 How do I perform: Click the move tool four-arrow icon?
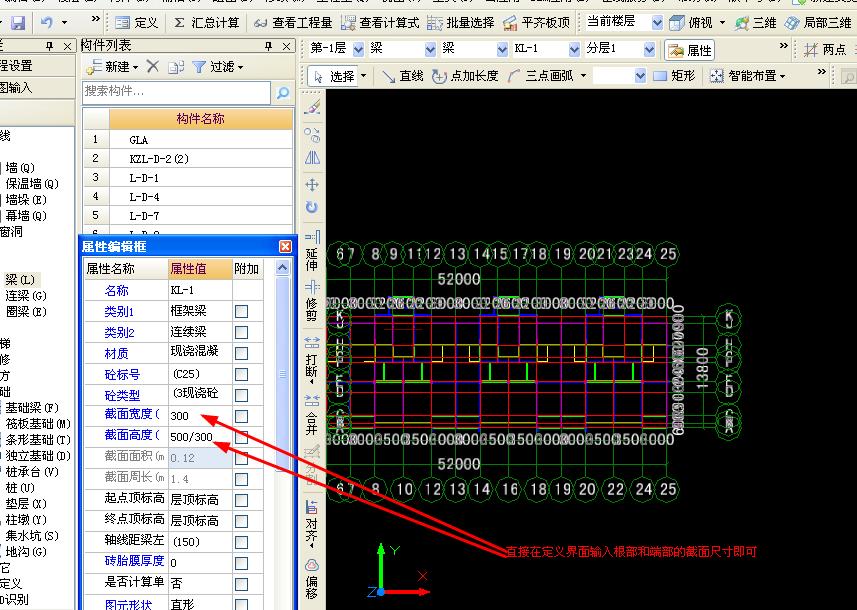click(x=312, y=184)
